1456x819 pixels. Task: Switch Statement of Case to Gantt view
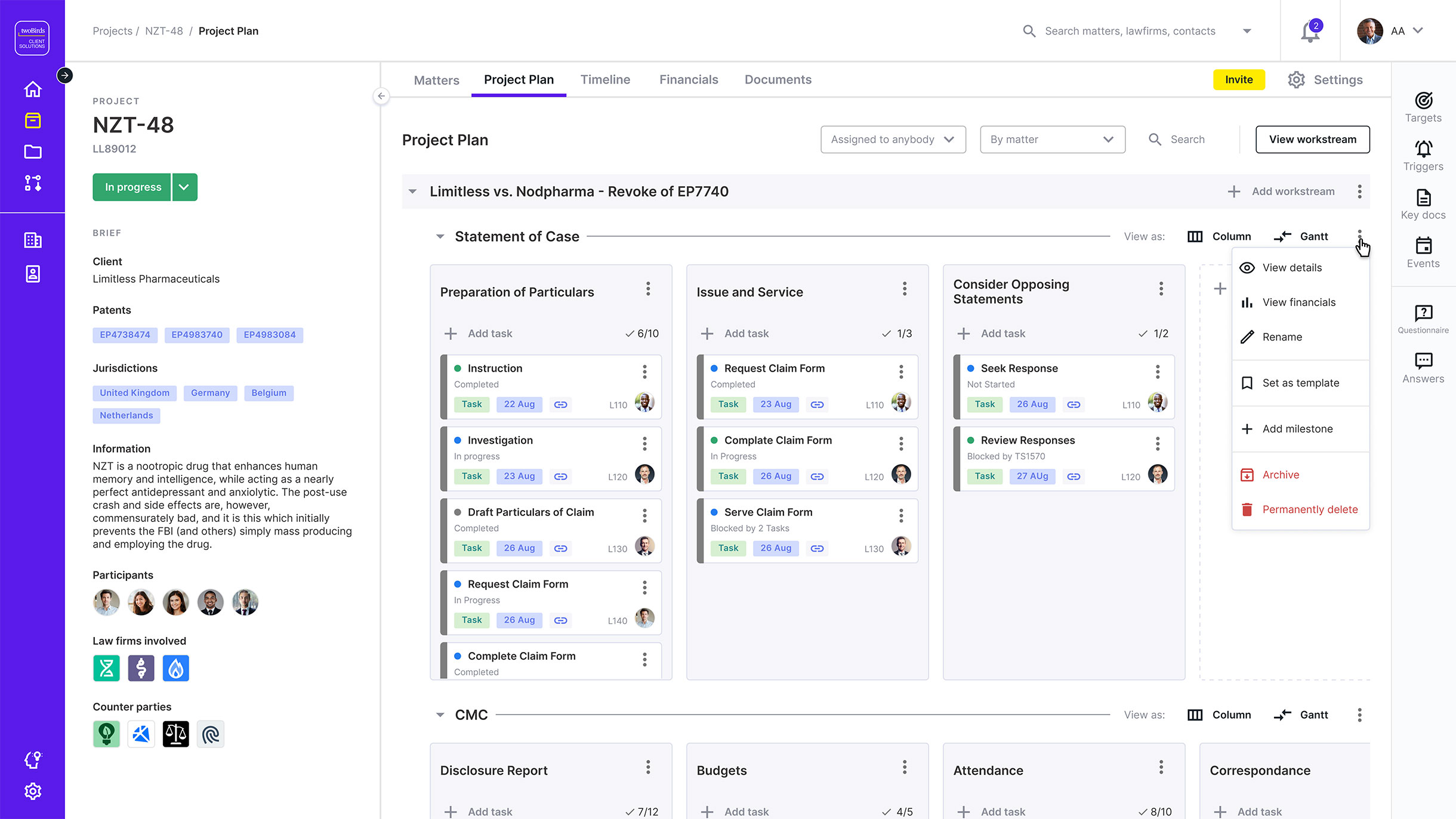1301,236
